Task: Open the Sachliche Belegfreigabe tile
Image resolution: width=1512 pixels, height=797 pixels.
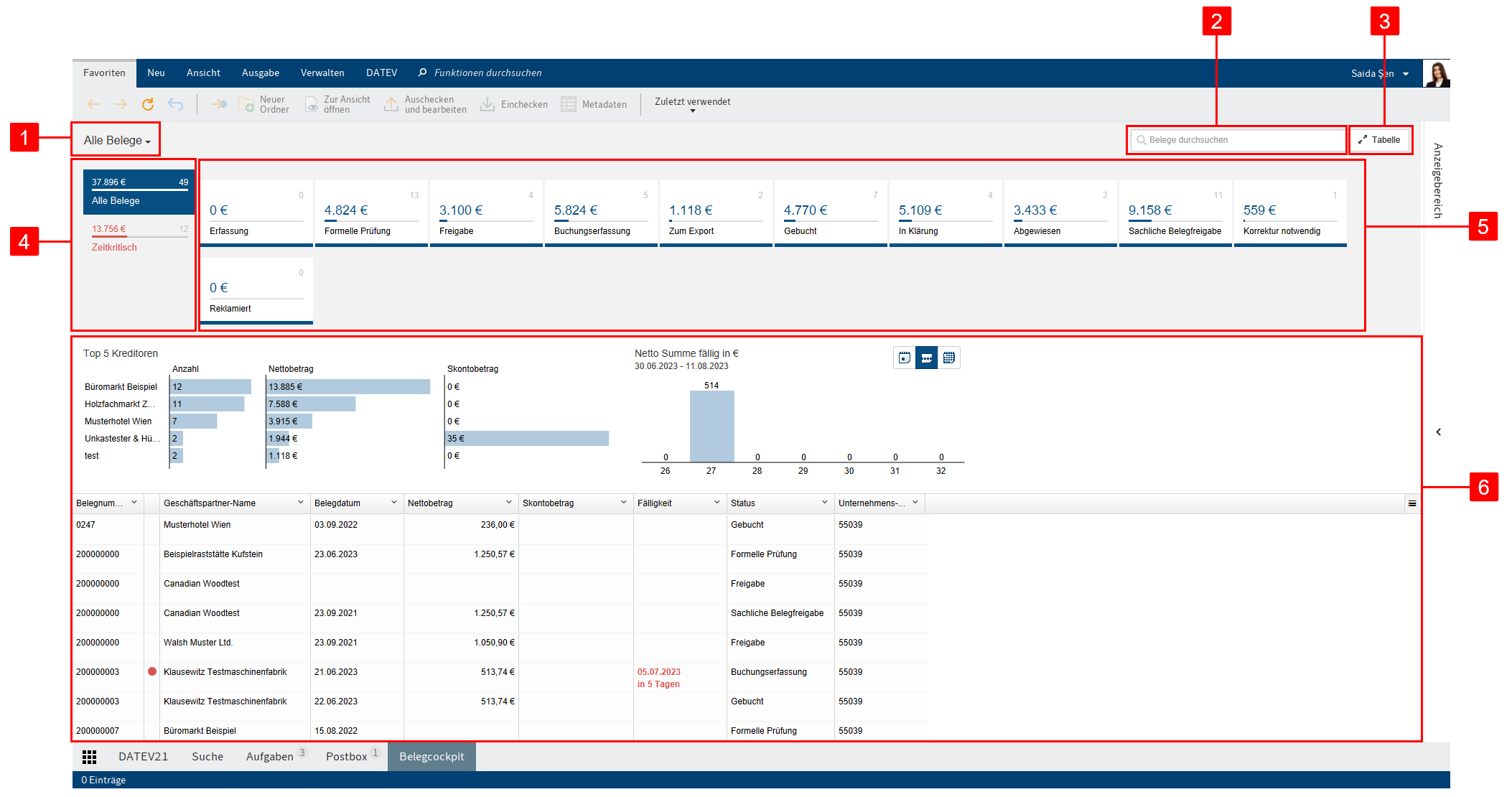Action: (1175, 214)
